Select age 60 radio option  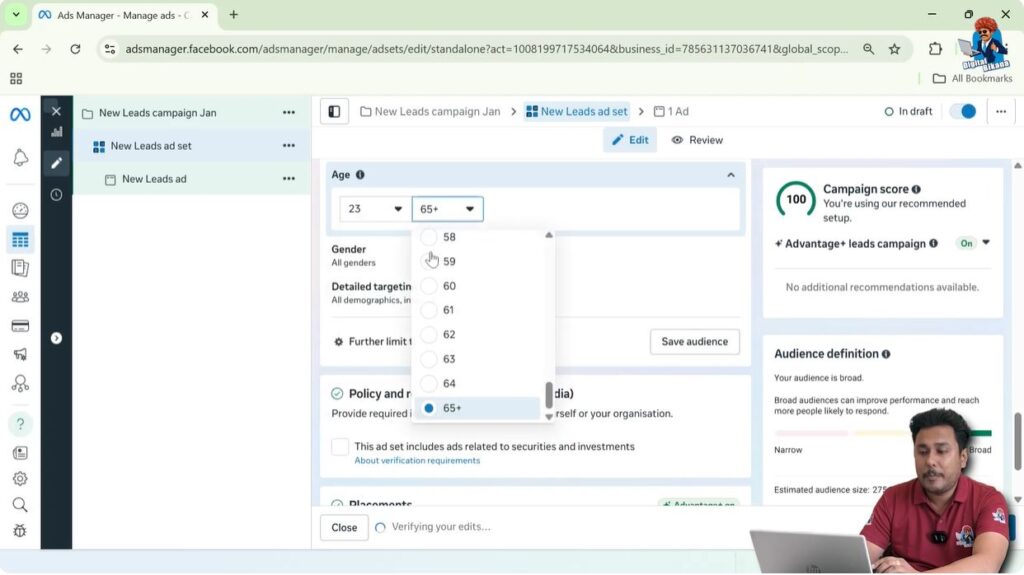tap(428, 286)
